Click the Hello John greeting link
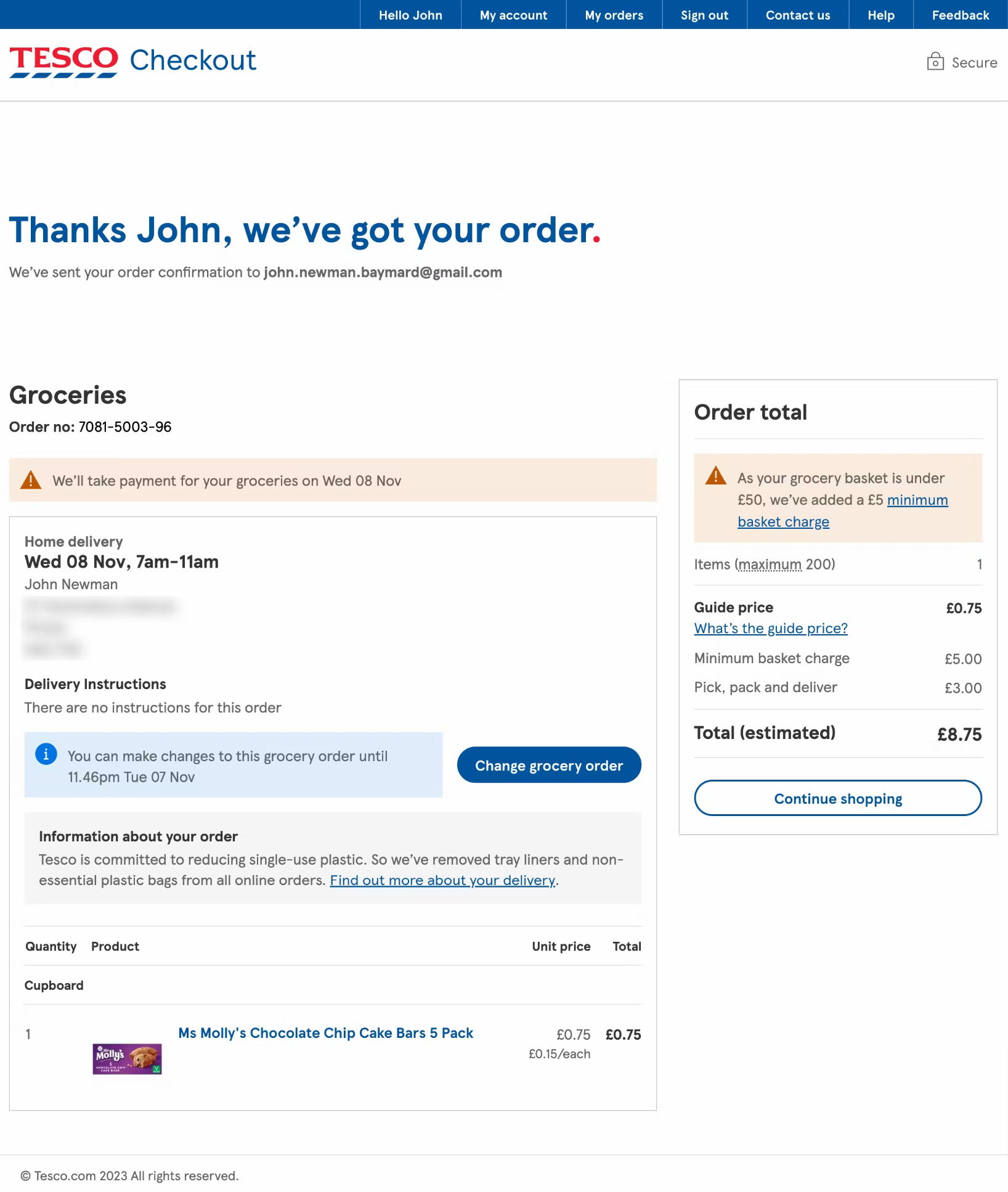 [410, 15]
